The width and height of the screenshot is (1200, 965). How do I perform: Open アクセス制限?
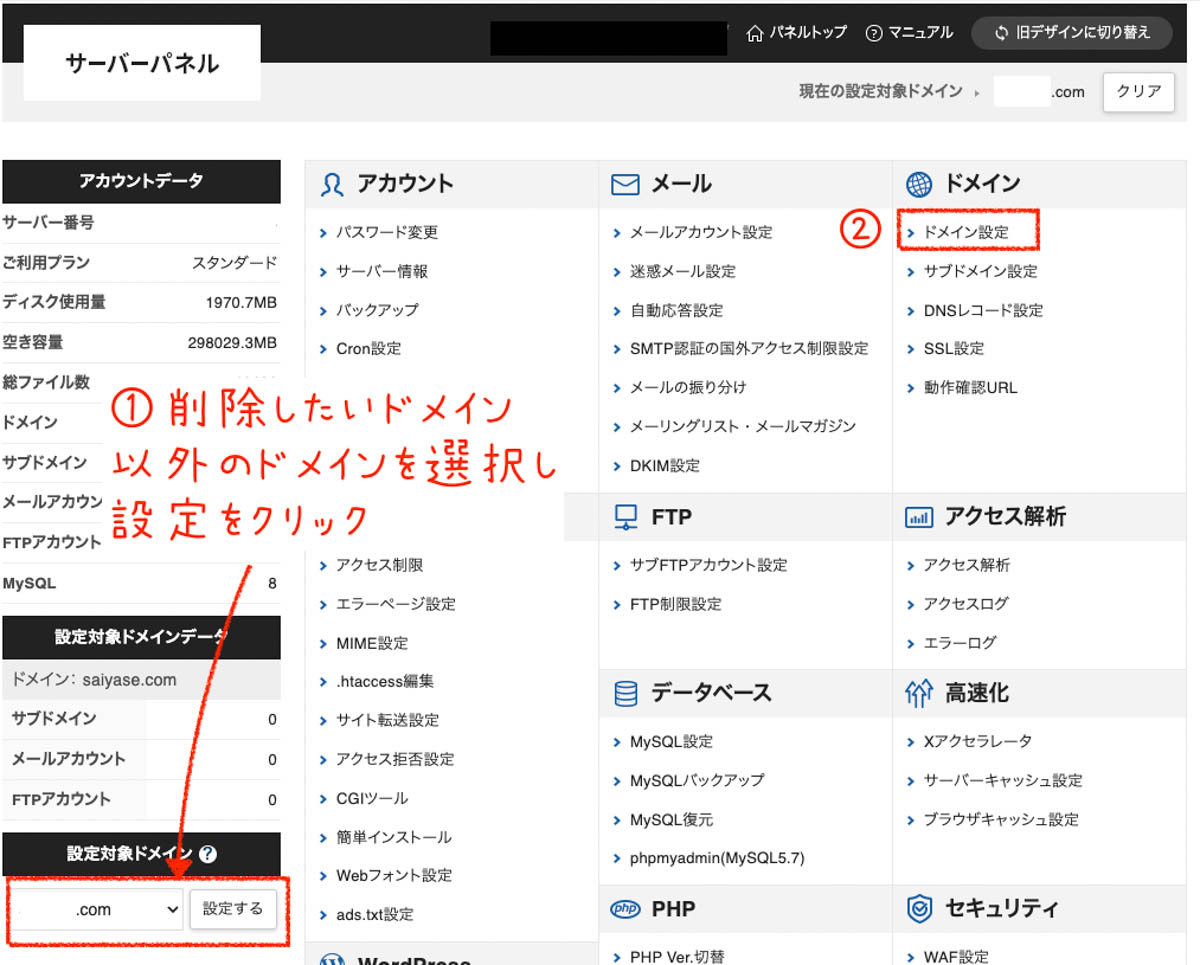(x=379, y=565)
